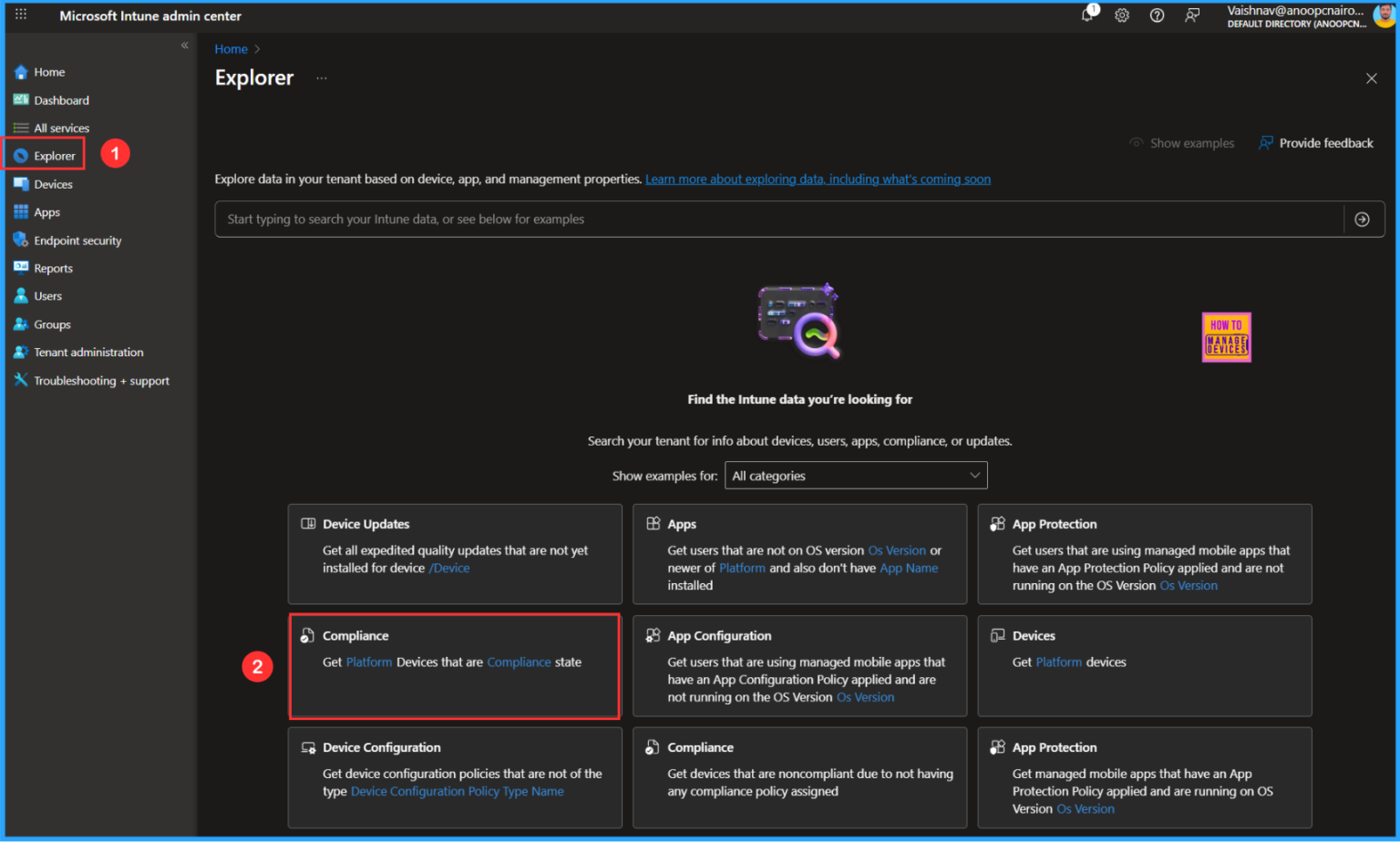This screenshot has width=1400, height=842.
Task: Click the Users icon in the navigation pane
Action: tap(20, 295)
